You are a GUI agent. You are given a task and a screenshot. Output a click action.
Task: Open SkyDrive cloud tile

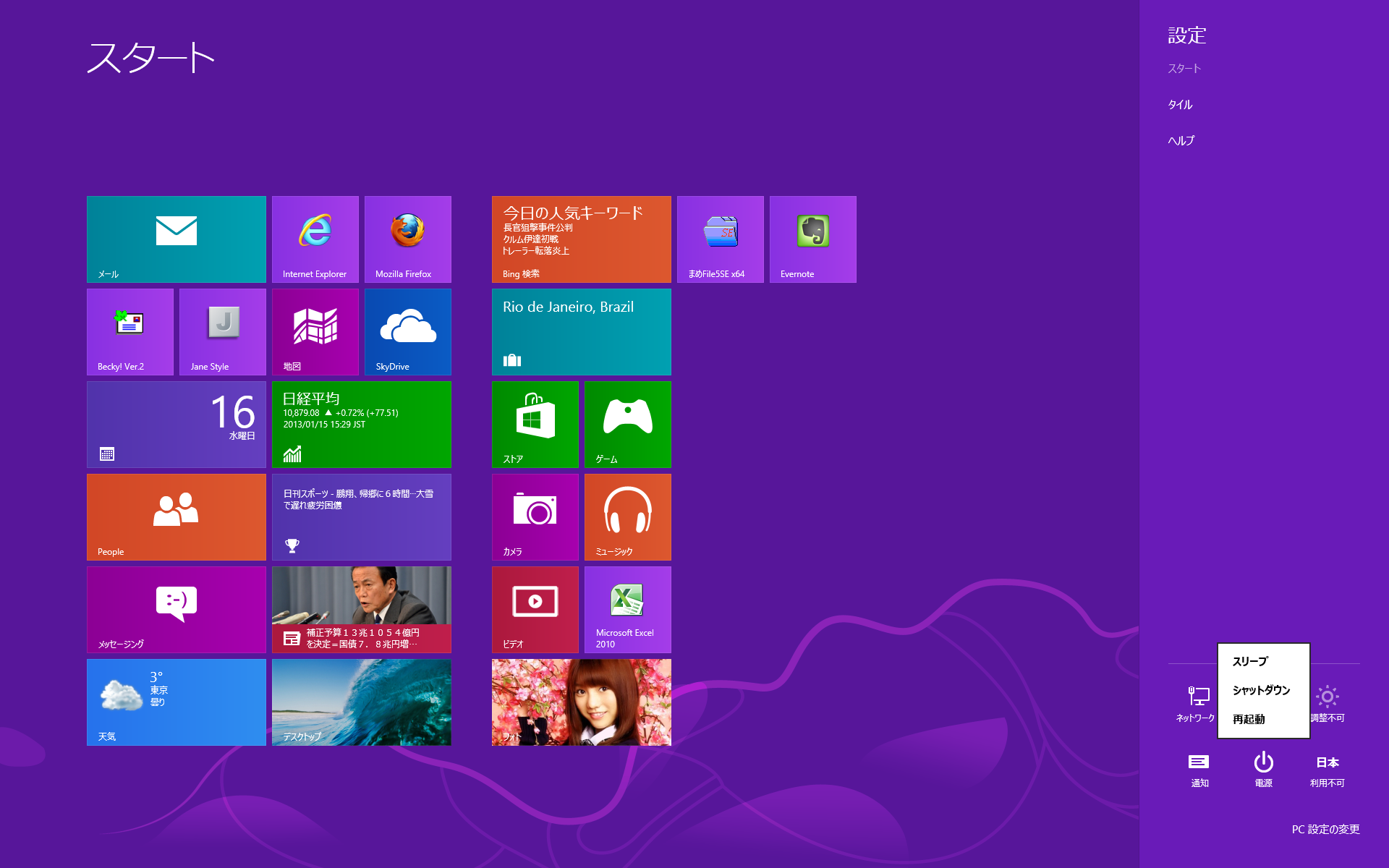407,331
